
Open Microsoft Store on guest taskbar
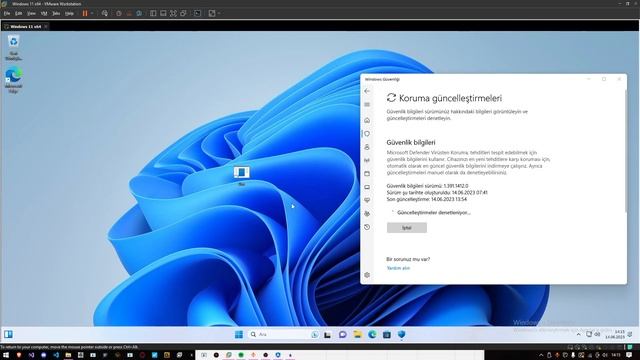tap(387, 335)
